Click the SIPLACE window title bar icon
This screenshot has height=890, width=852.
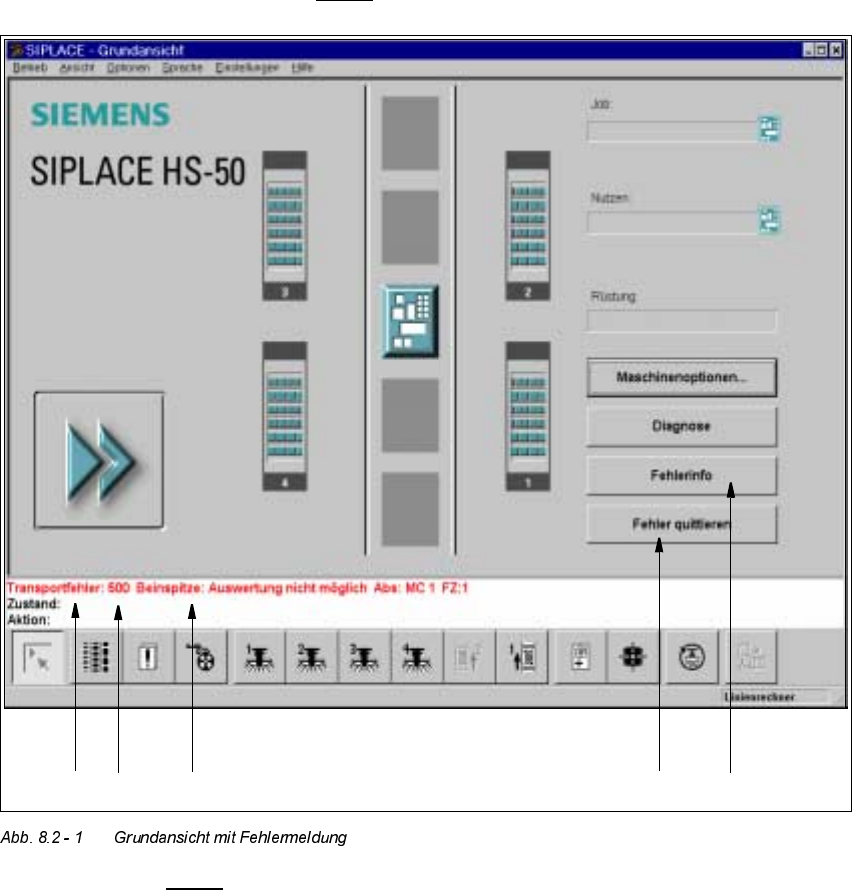[17, 51]
